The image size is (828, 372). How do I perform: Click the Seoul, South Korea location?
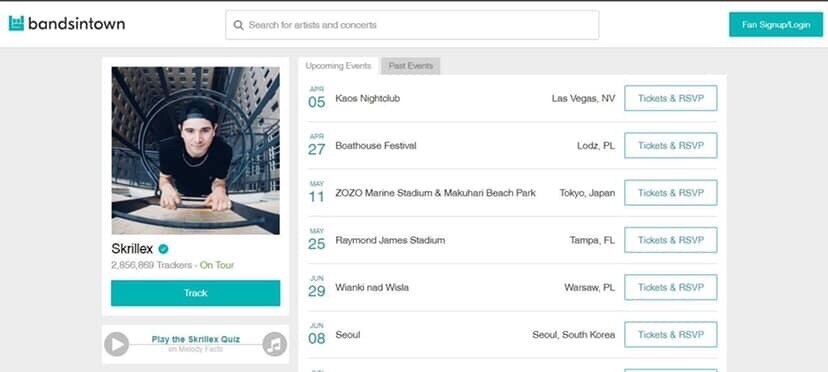(573, 334)
